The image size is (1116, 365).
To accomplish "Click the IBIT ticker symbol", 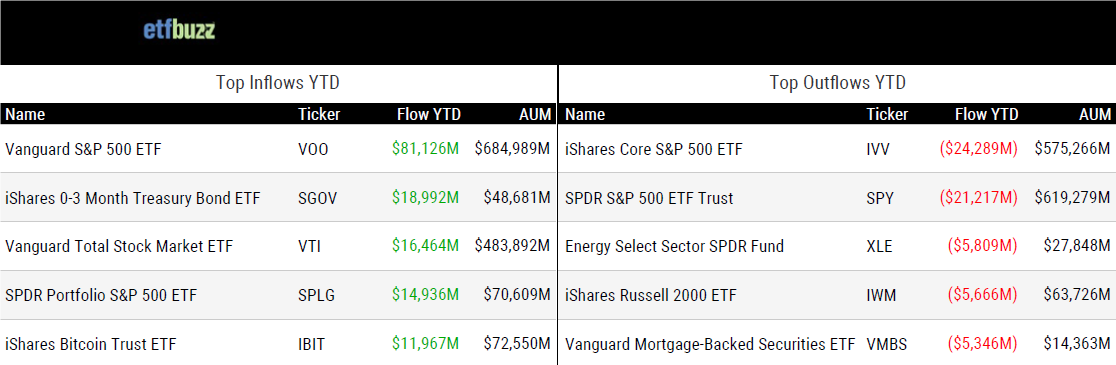I will (312, 344).
